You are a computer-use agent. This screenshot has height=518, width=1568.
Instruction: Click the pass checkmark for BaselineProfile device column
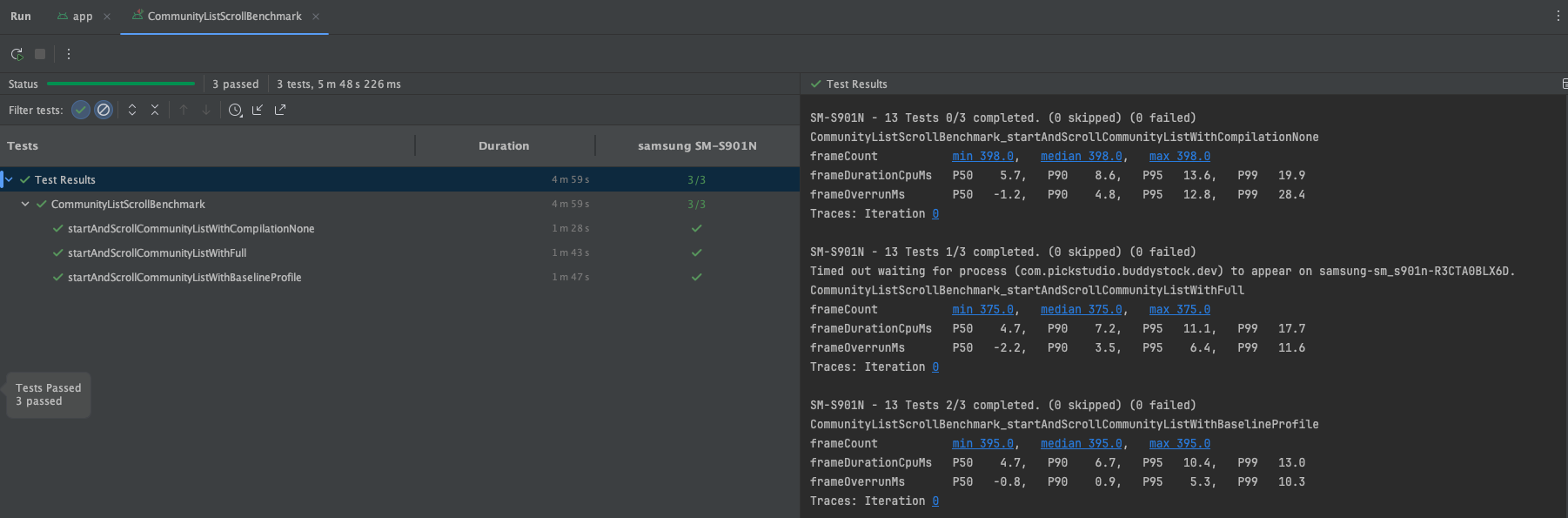point(696,277)
